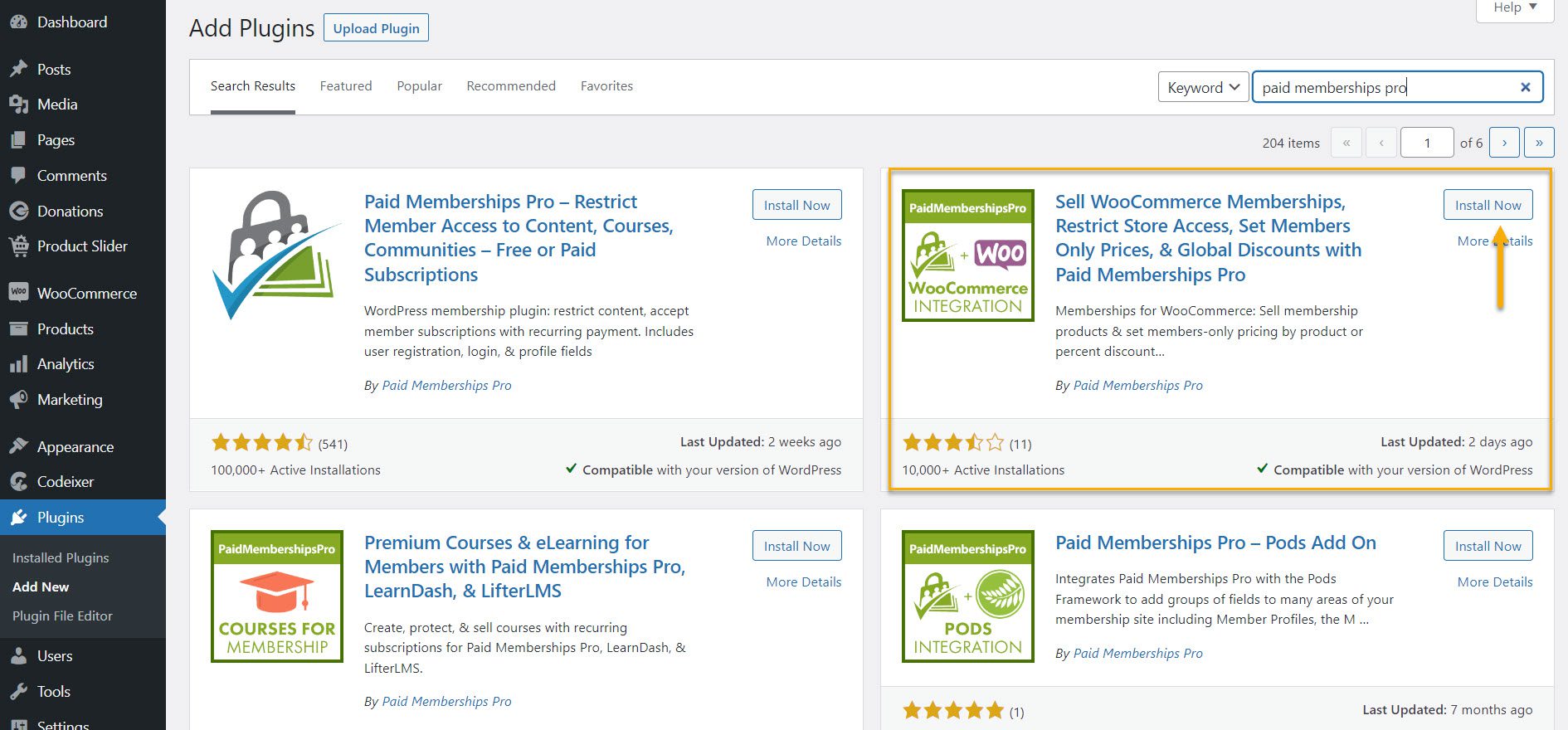
Task: Click the Comments bubble icon
Action: [18, 176]
